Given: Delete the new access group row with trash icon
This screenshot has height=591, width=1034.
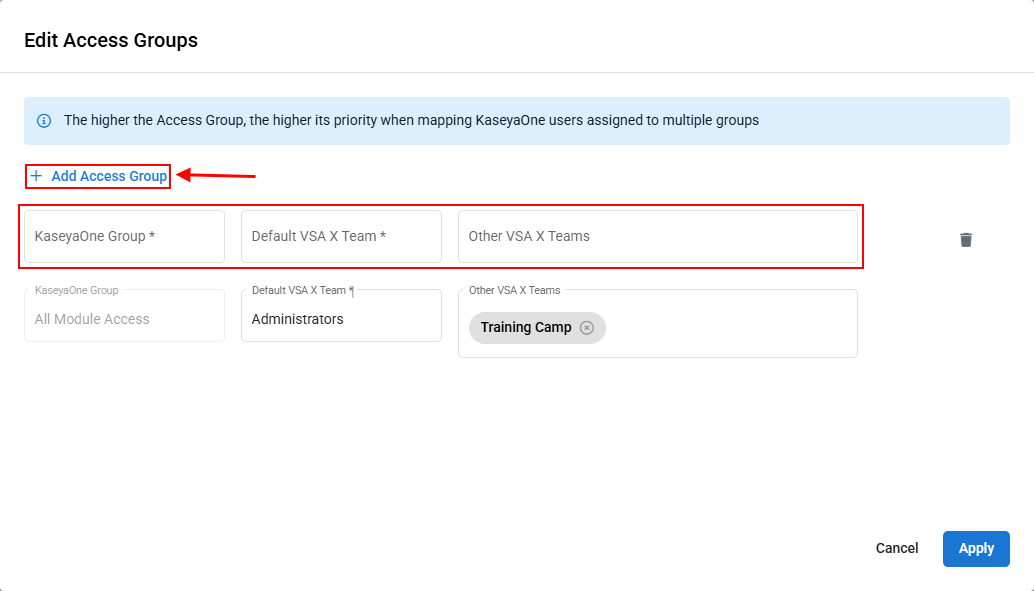Looking at the screenshot, I should click(x=965, y=240).
